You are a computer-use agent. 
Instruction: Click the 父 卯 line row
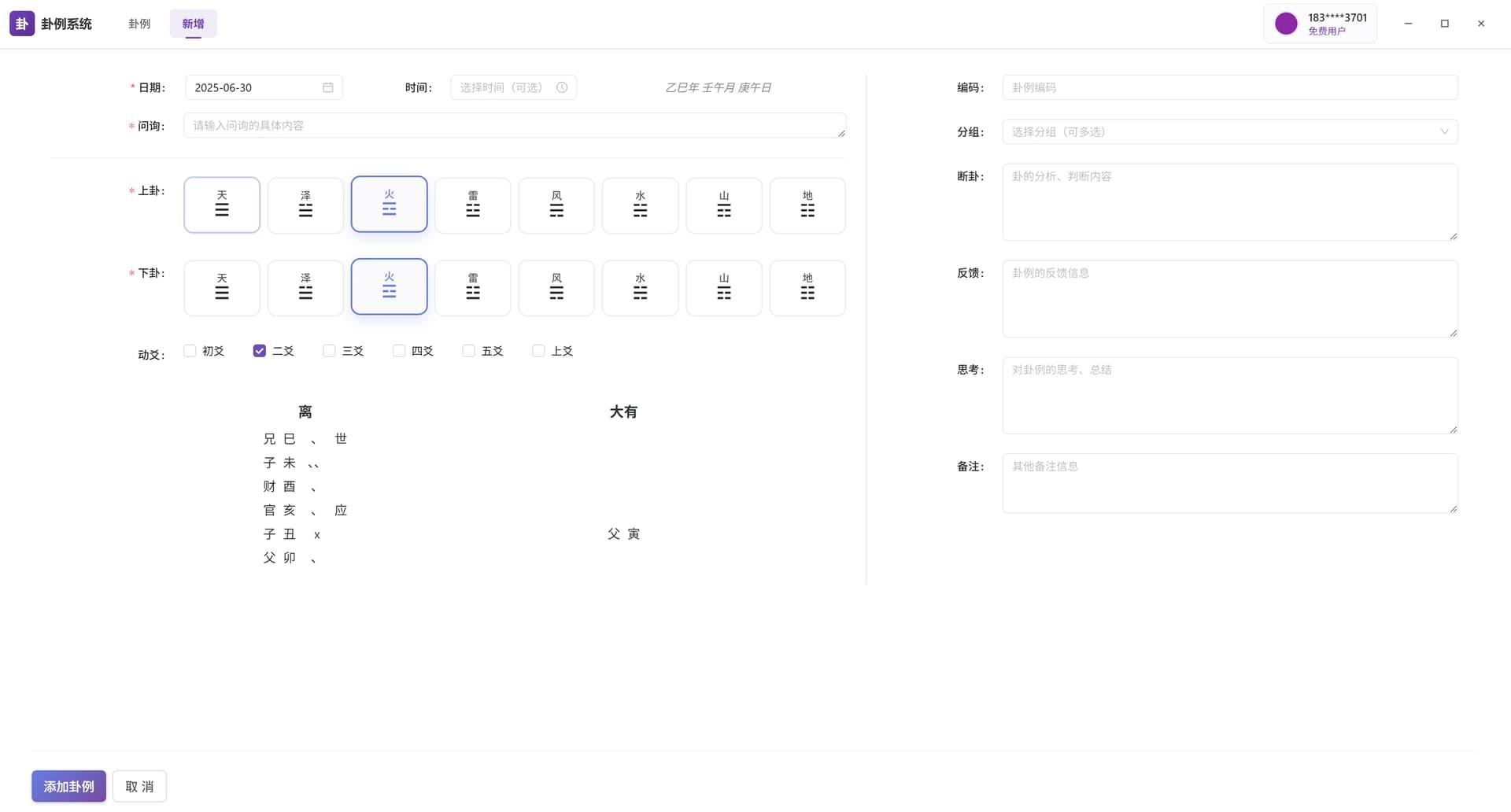(290, 557)
